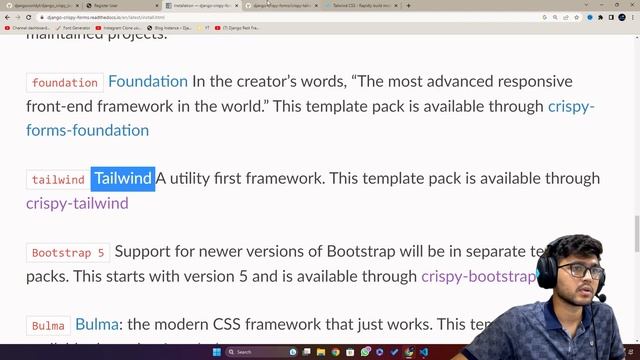Switch to the fourth crispy-forms GitHub tab
The width and height of the screenshot is (640, 360).
[282, 6]
